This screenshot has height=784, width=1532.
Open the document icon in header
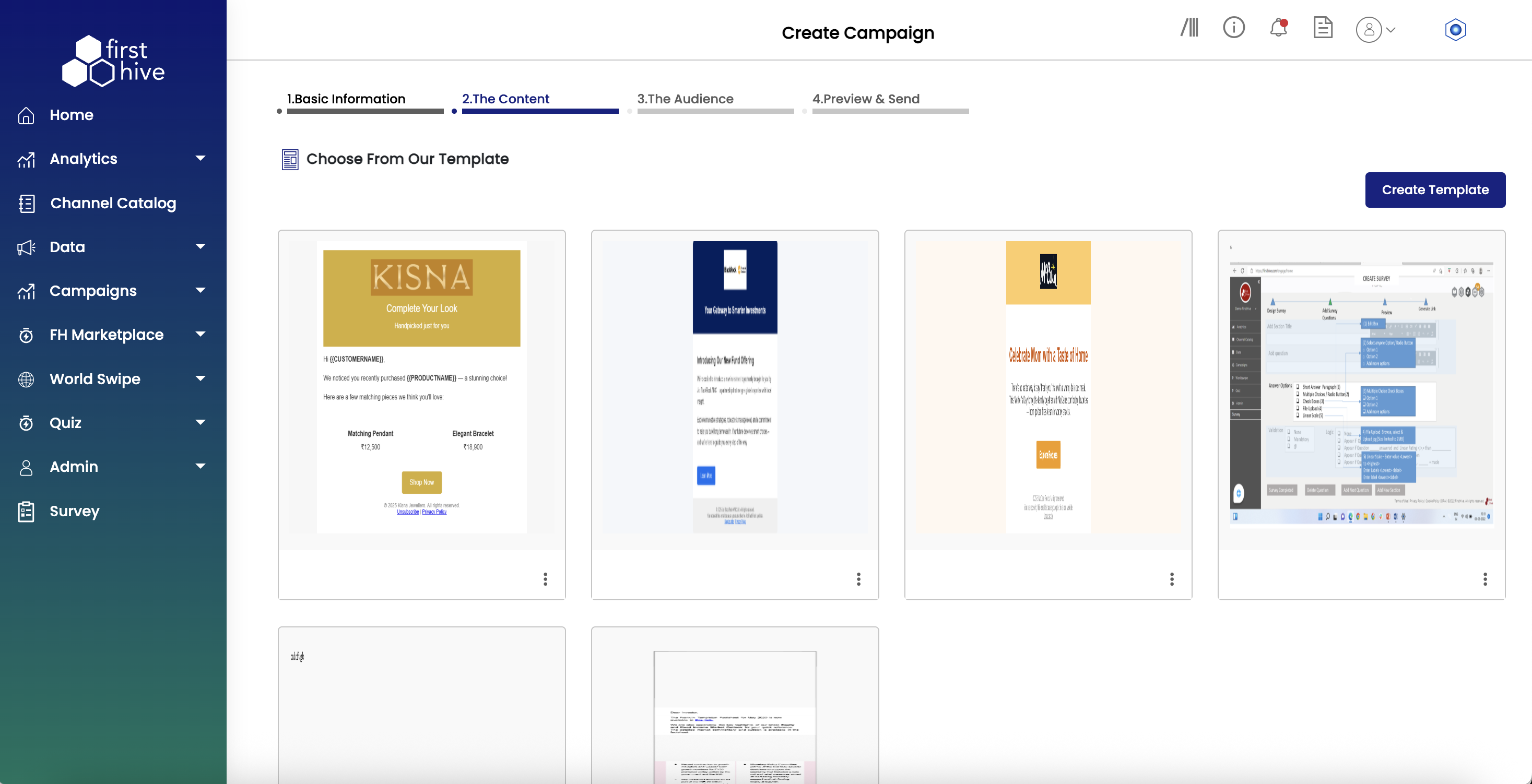1323,27
